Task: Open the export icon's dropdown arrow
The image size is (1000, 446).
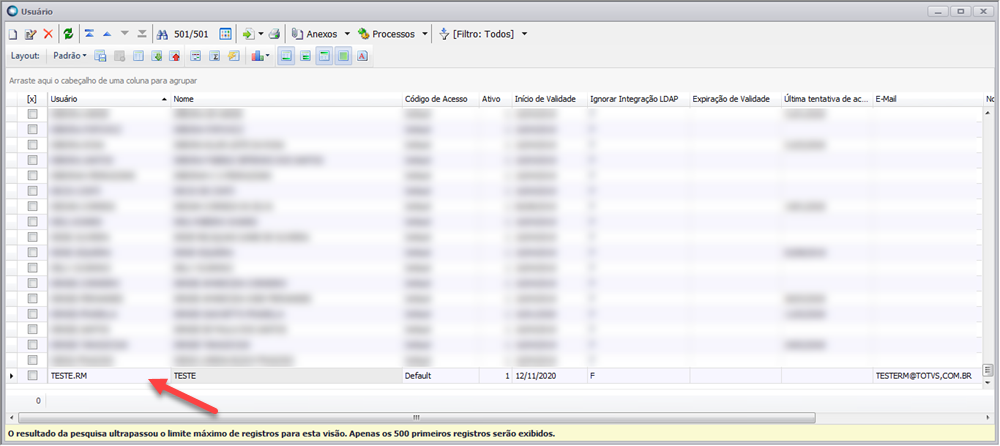Action: (x=261, y=34)
